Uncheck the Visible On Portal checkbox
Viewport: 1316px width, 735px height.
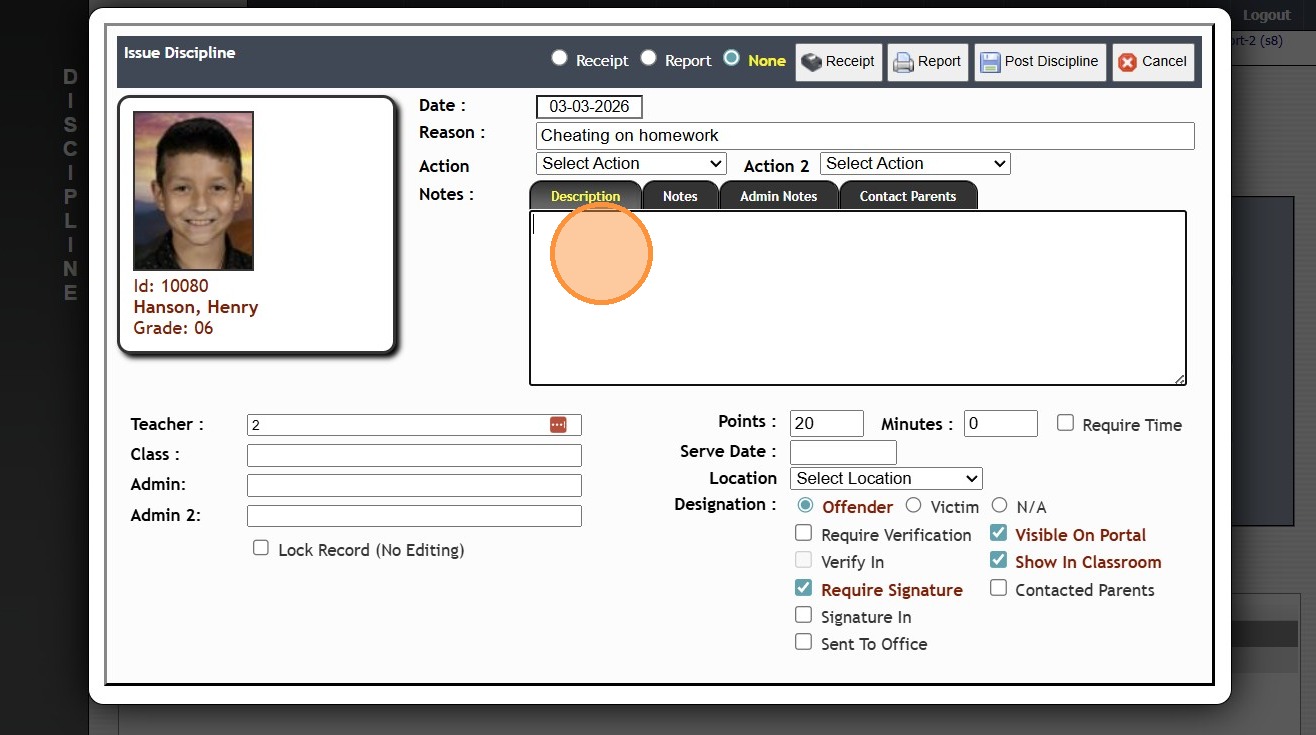click(998, 534)
